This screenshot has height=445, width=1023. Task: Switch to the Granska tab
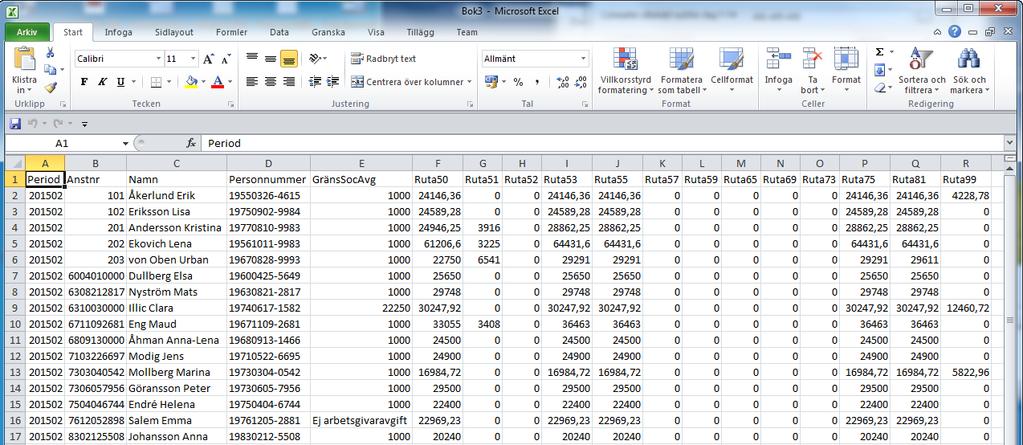click(328, 32)
